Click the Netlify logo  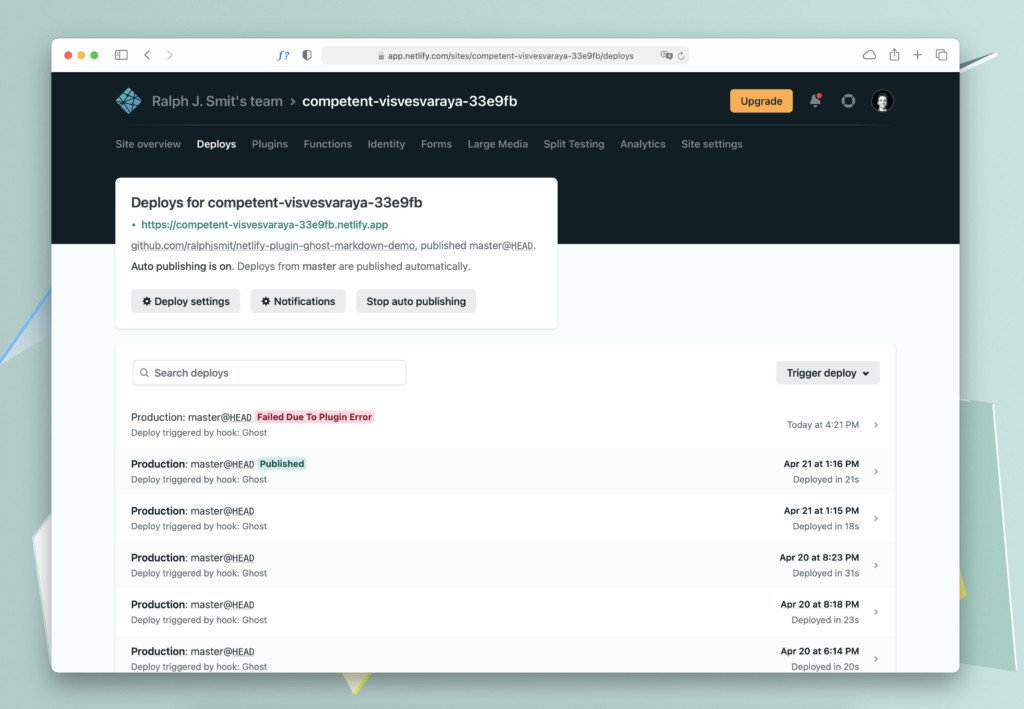128,100
